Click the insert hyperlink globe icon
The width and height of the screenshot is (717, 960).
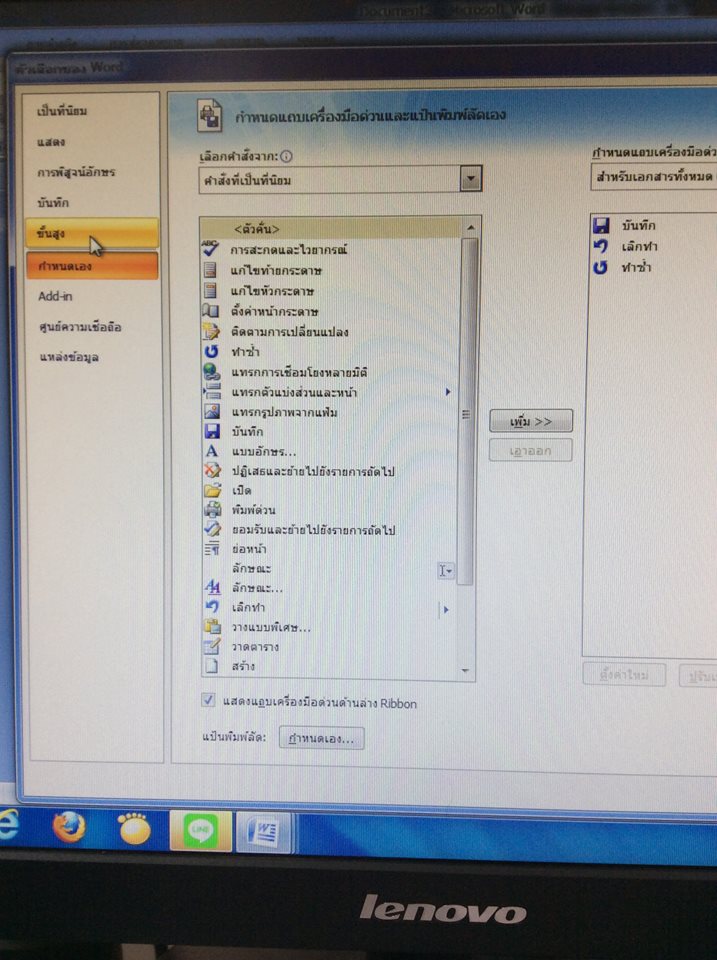tap(212, 372)
